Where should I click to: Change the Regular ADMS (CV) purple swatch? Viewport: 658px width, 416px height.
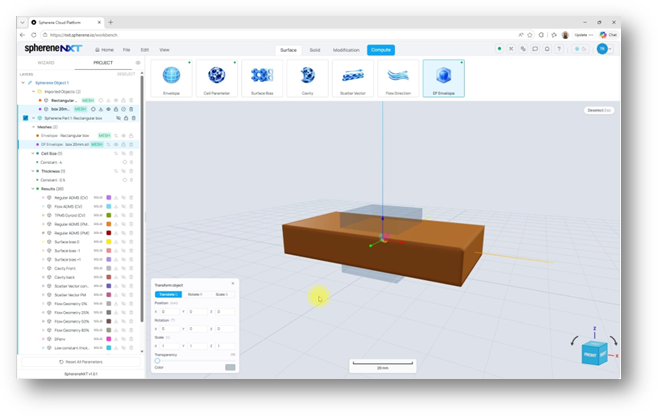109,198
